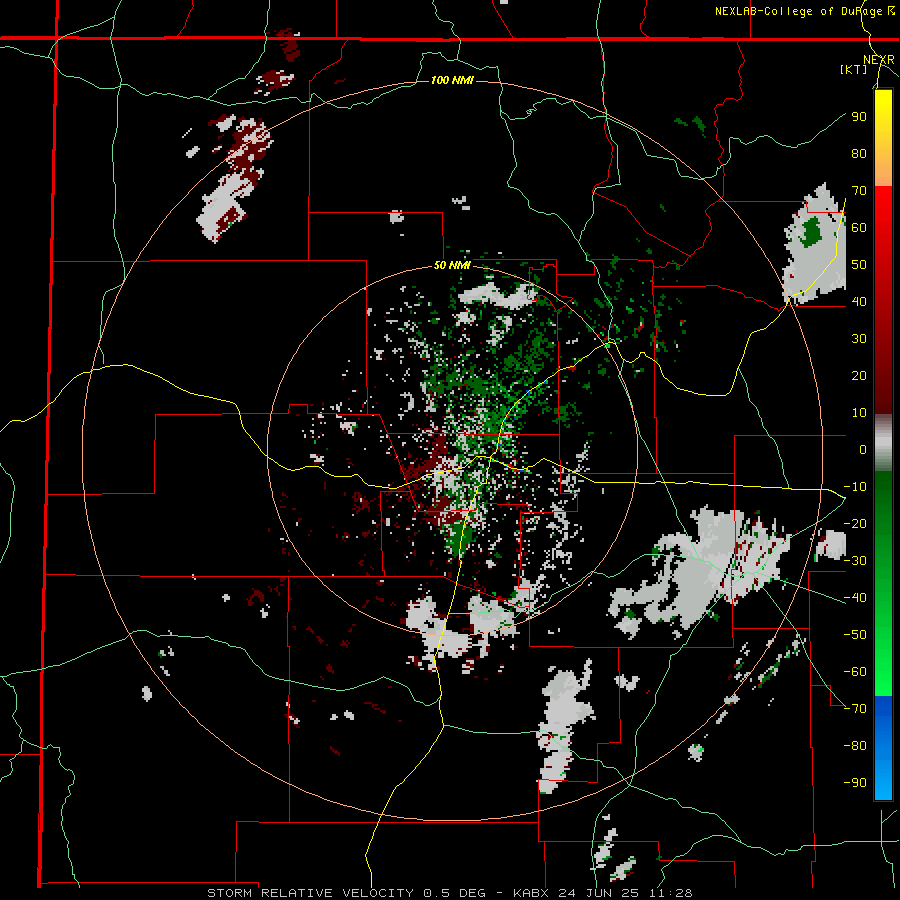Click the positive 50 scale value
The width and height of the screenshot is (900, 900).
pos(859,265)
